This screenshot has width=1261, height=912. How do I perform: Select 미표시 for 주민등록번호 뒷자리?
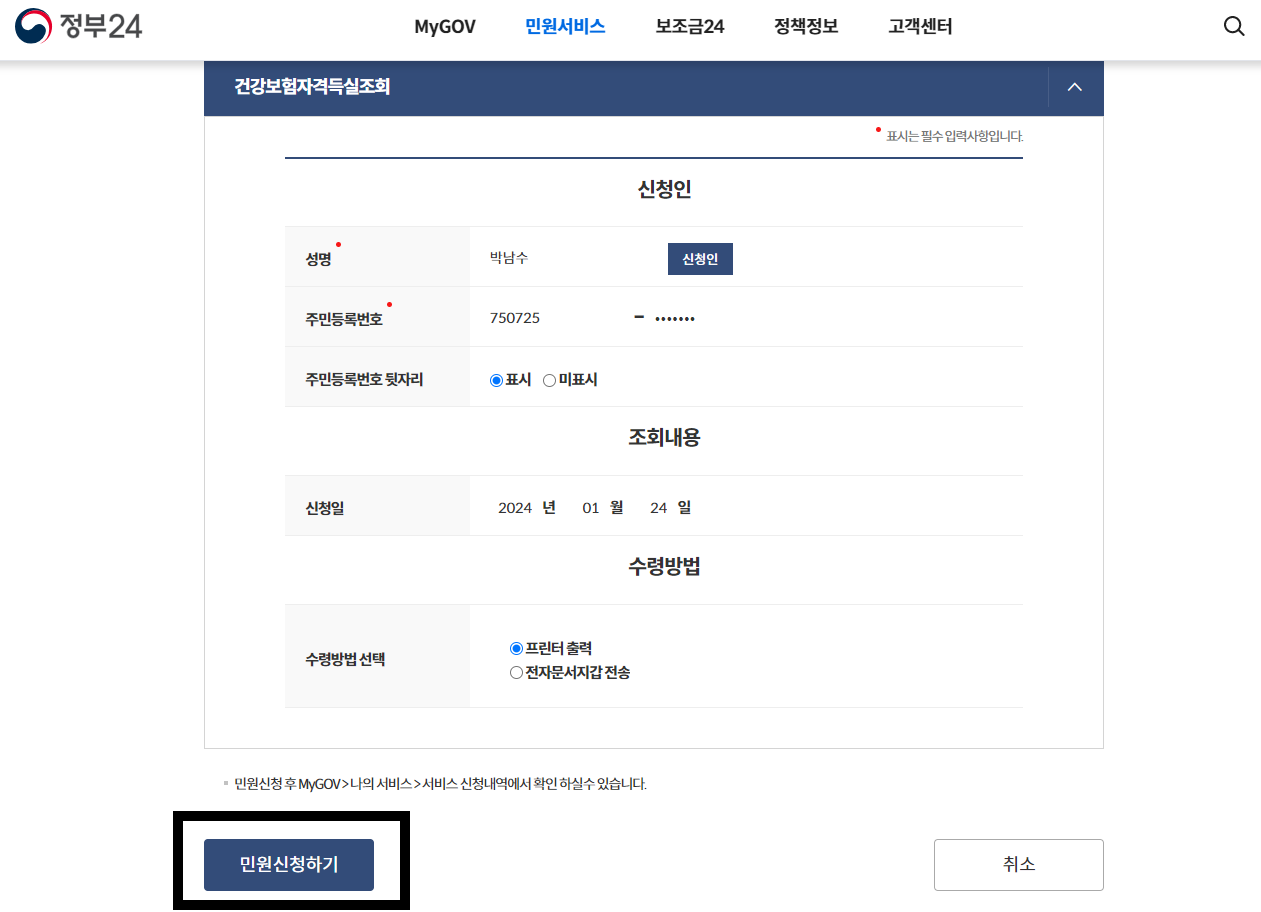click(x=549, y=380)
